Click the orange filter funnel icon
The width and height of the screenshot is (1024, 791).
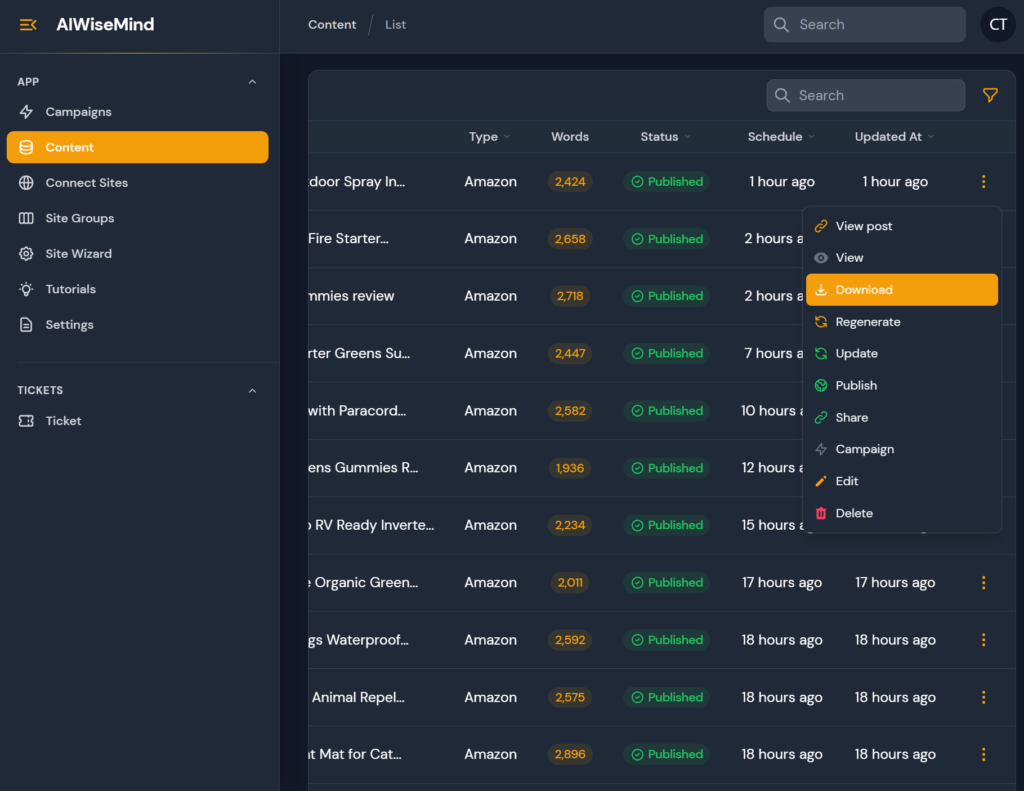990,95
